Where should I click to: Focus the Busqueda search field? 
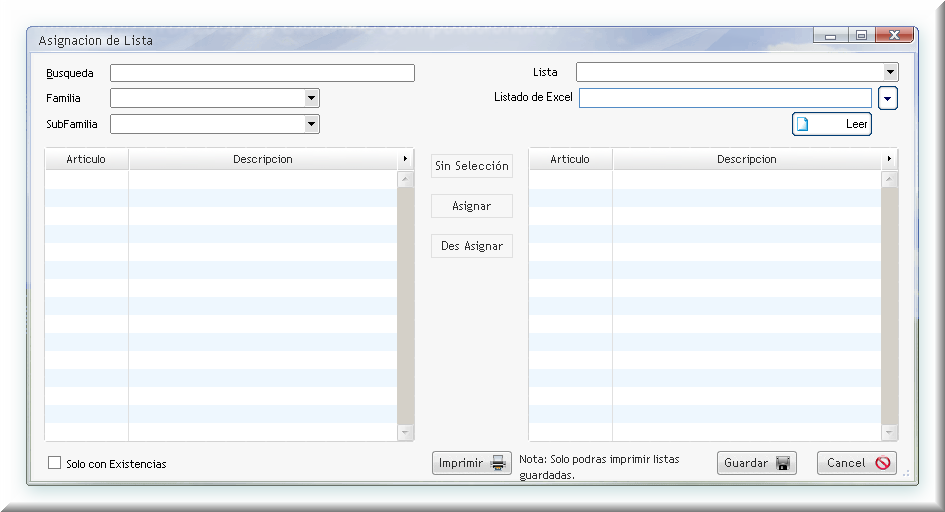[x=262, y=73]
